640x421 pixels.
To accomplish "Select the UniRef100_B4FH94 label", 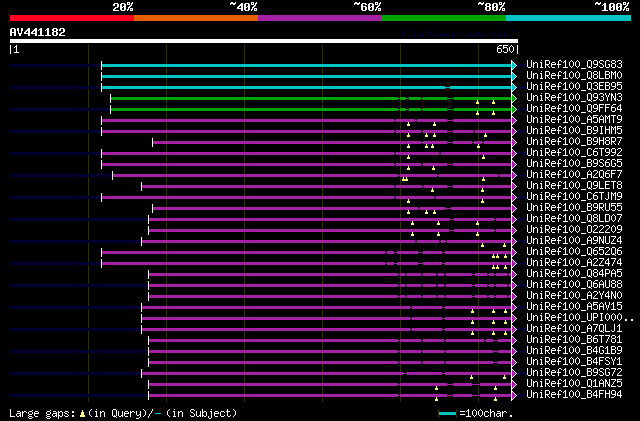I will tap(574, 395).
